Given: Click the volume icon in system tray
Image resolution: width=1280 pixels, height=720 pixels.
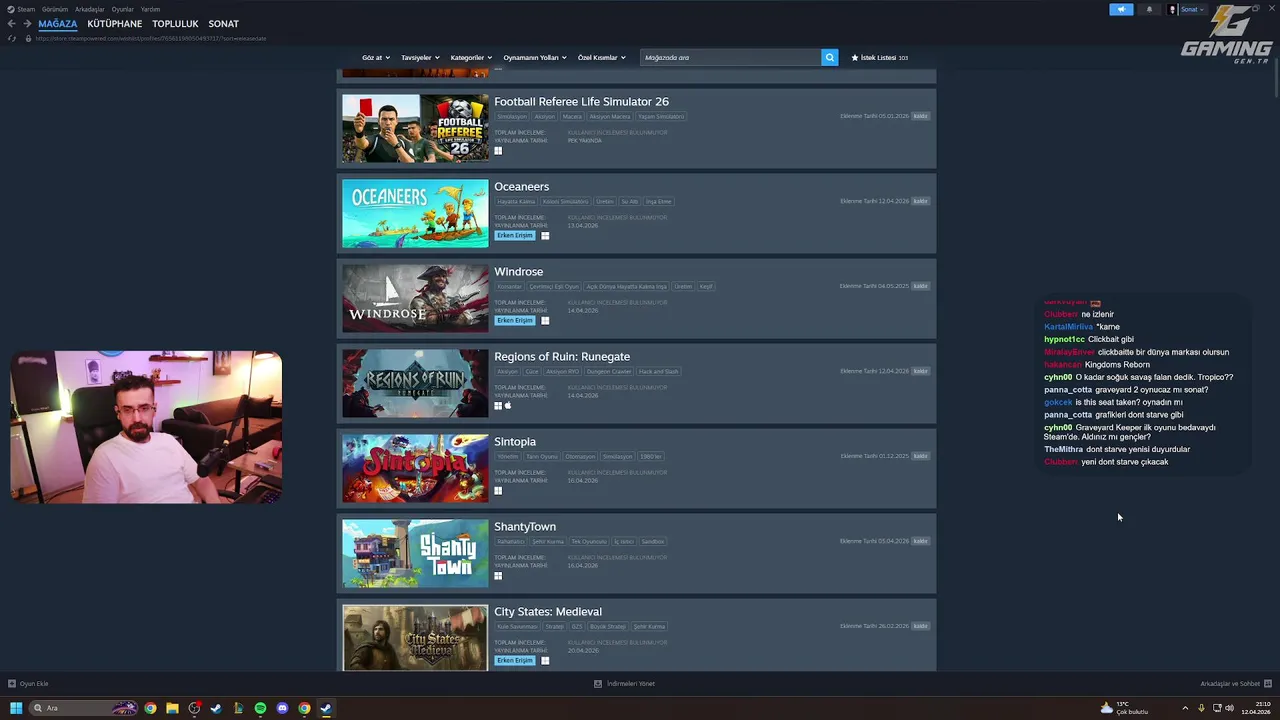Looking at the screenshot, I should click(1229, 708).
